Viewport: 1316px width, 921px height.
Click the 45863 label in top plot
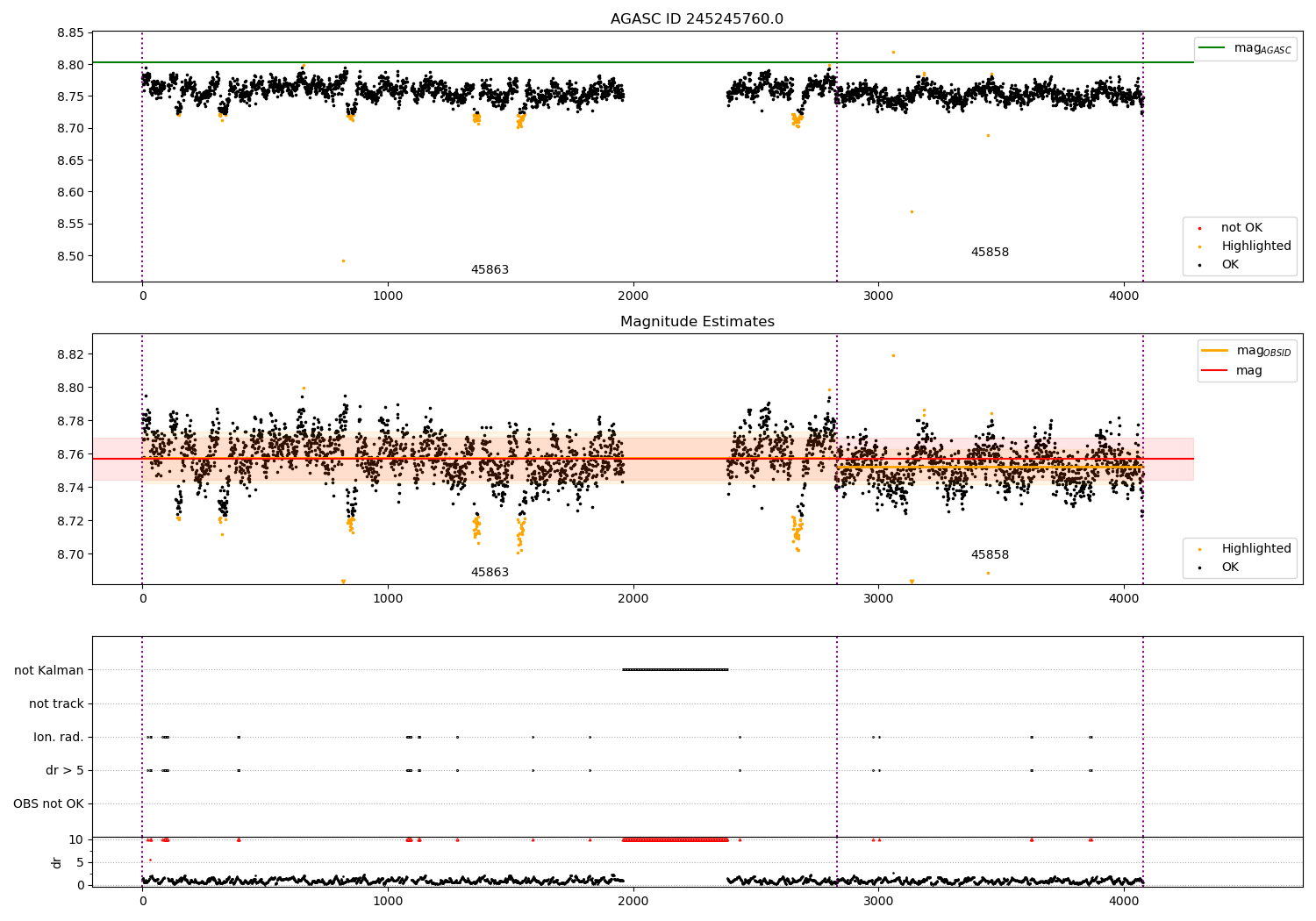click(490, 270)
